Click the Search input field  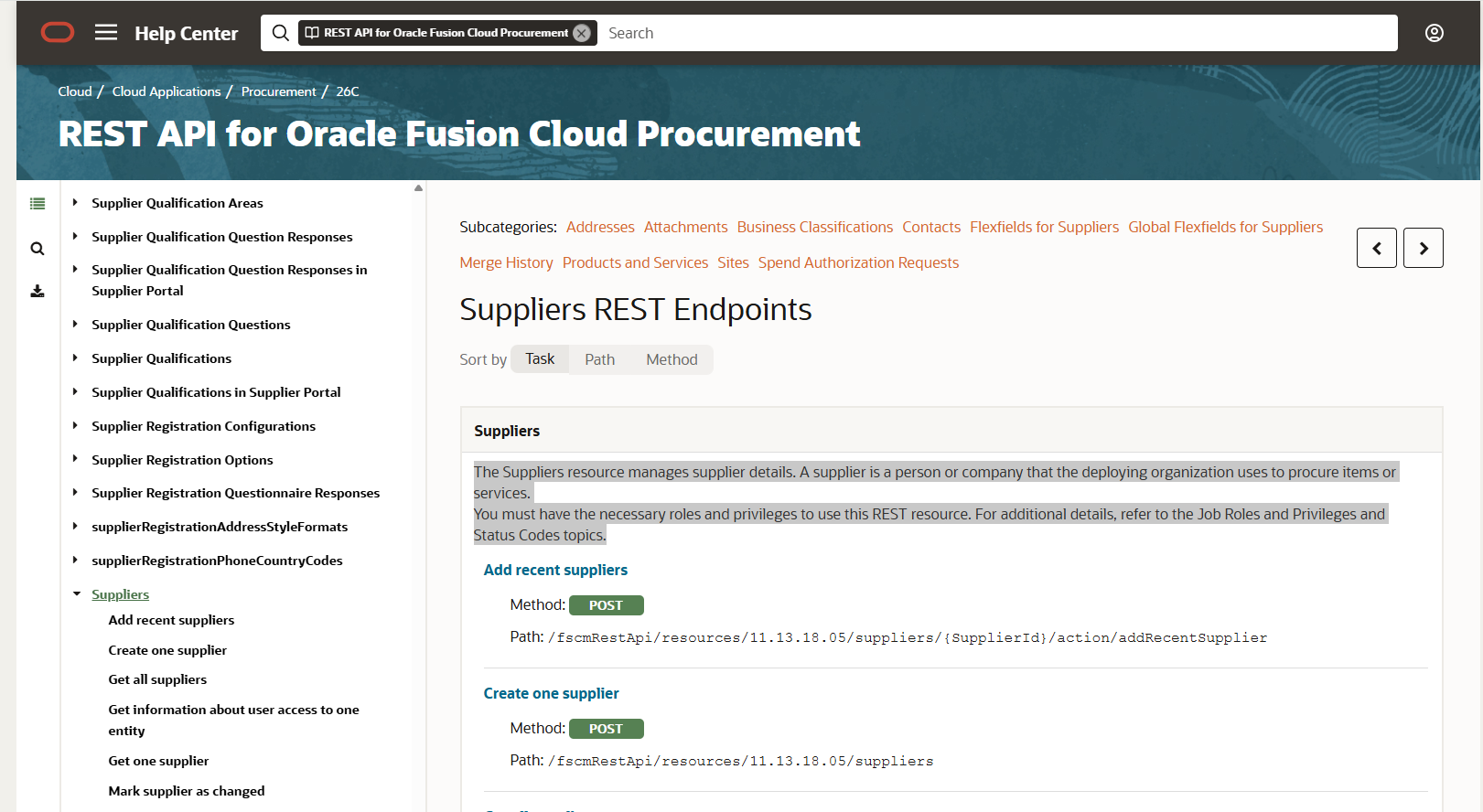click(997, 33)
